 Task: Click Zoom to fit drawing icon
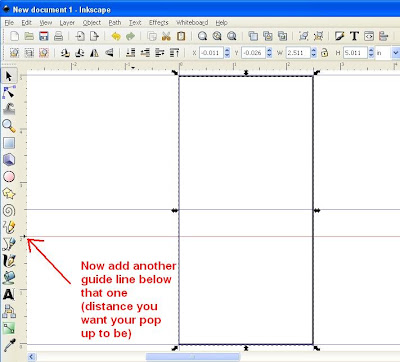click(x=217, y=36)
